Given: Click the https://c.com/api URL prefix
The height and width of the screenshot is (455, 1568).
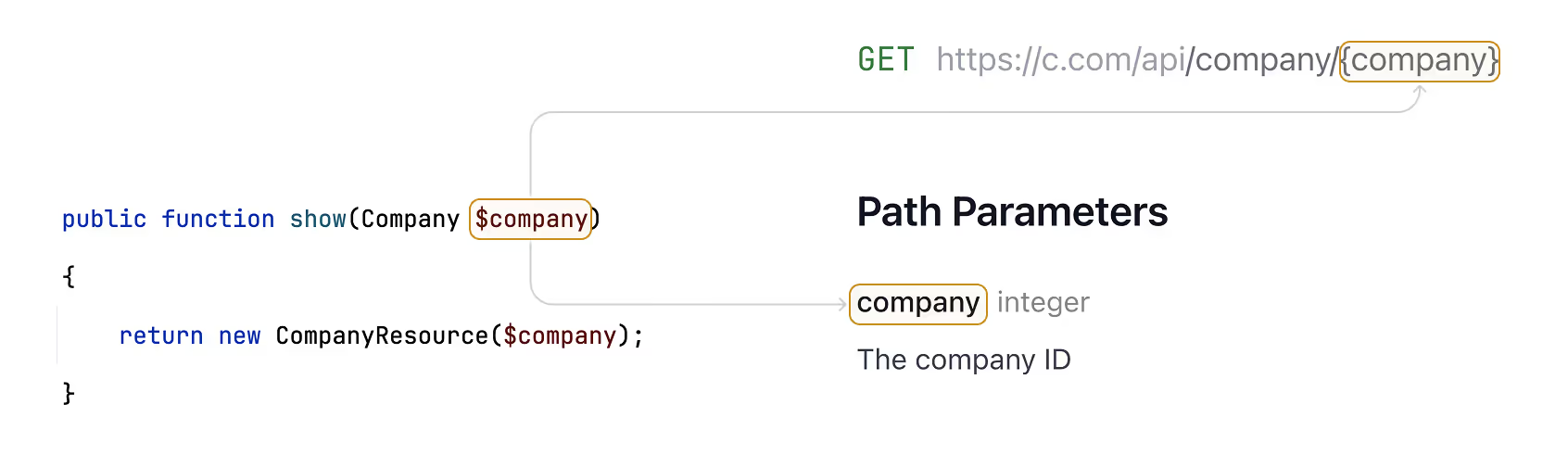Looking at the screenshot, I should pyautogui.click(x=1061, y=60).
